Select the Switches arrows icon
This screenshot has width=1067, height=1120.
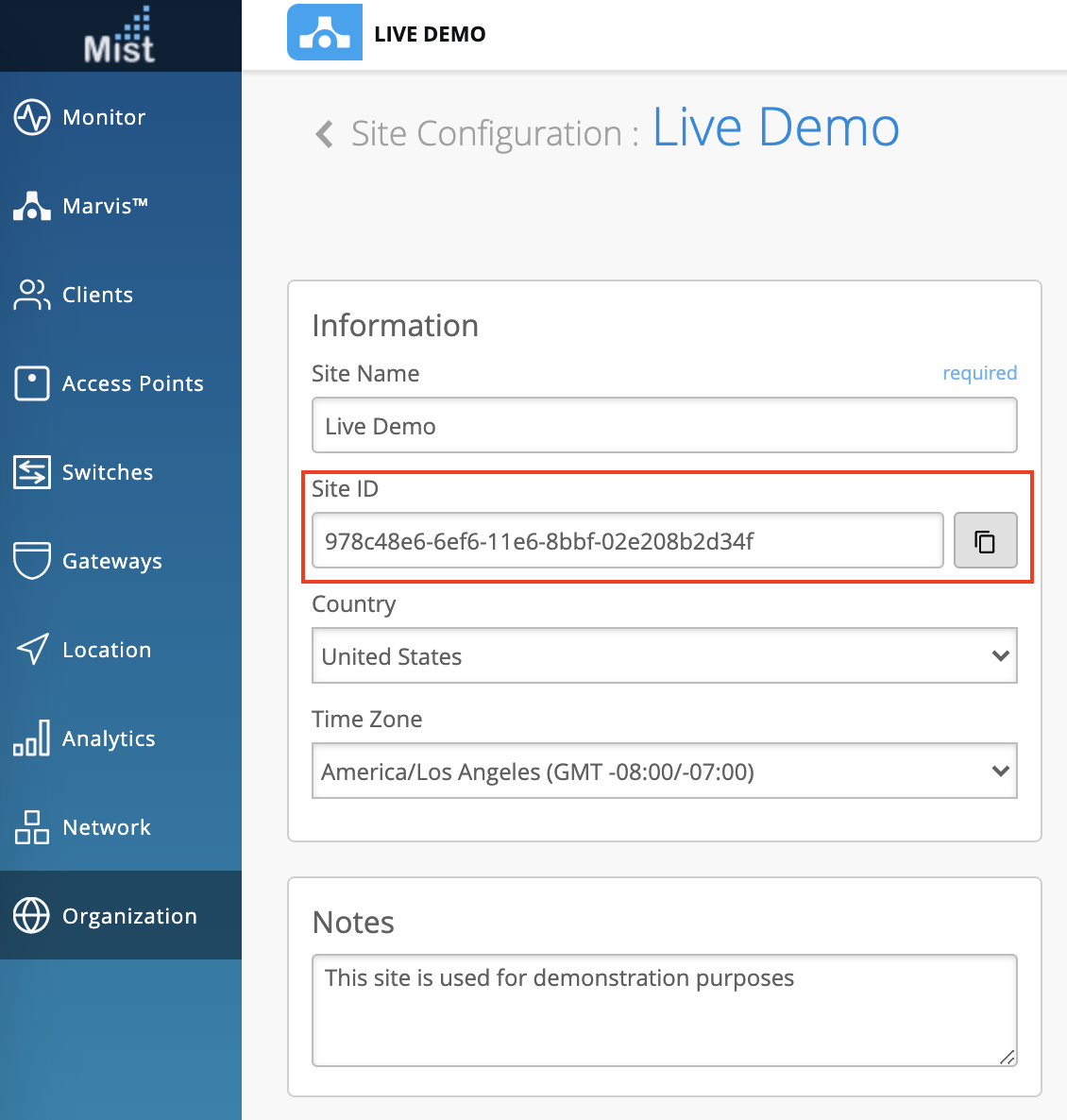pos(32,472)
